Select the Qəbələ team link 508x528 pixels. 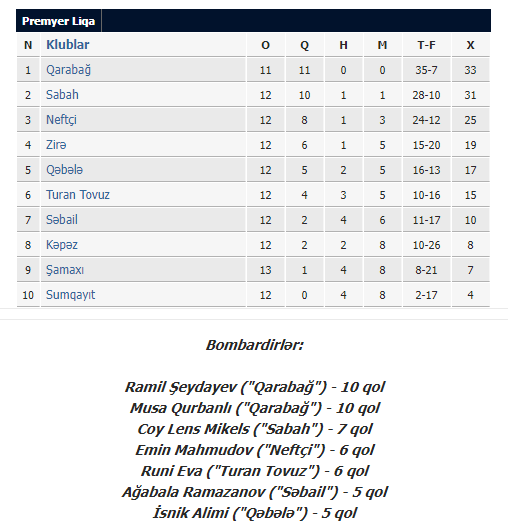click(64, 170)
